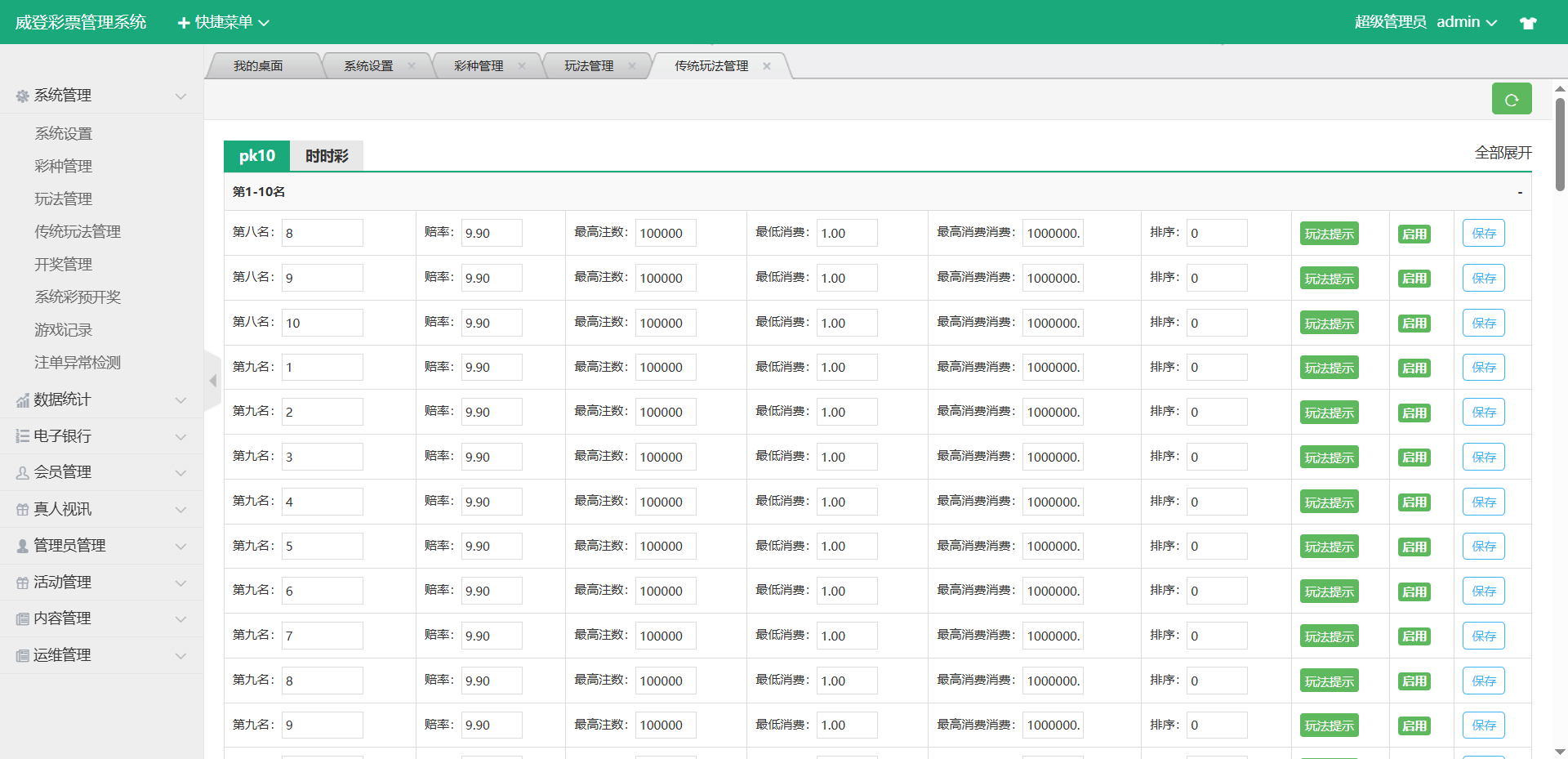Collapse the 第1-10名 section with the minus
1568x759 pixels.
point(1520,193)
